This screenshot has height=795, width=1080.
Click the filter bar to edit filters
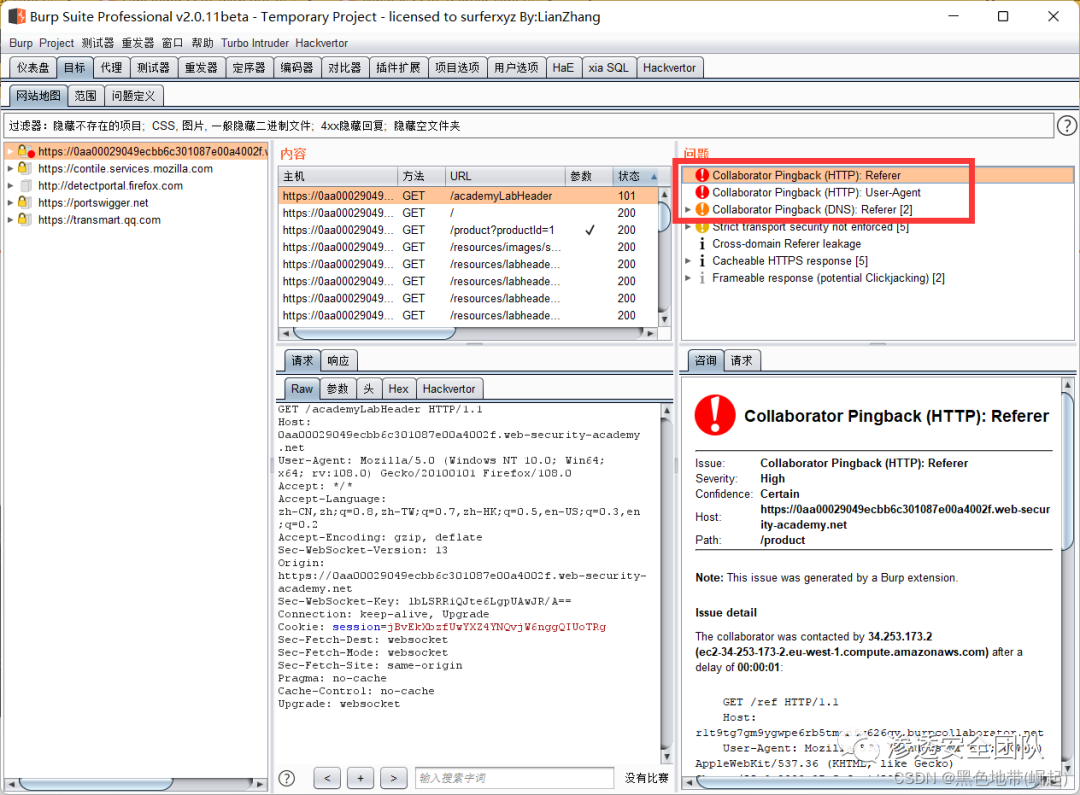528,125
